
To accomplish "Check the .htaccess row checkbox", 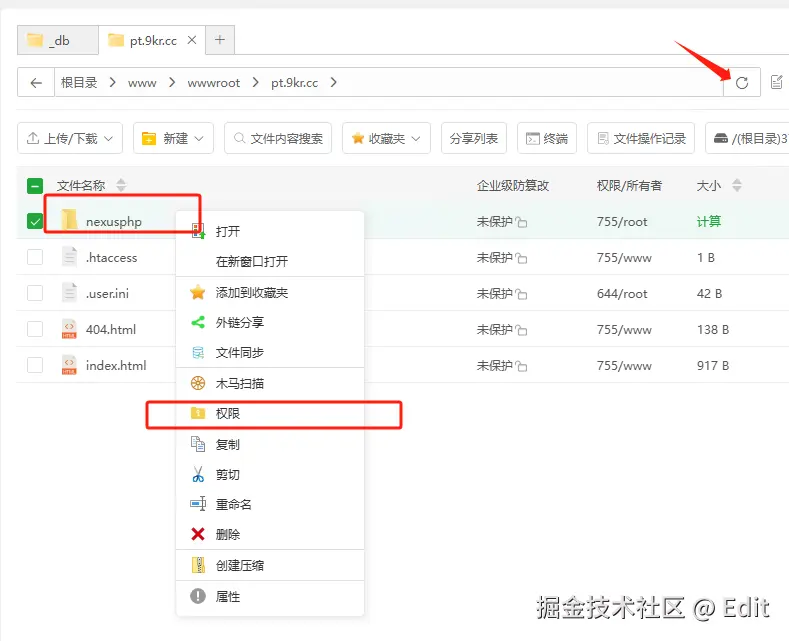I will tap(35, 257).
